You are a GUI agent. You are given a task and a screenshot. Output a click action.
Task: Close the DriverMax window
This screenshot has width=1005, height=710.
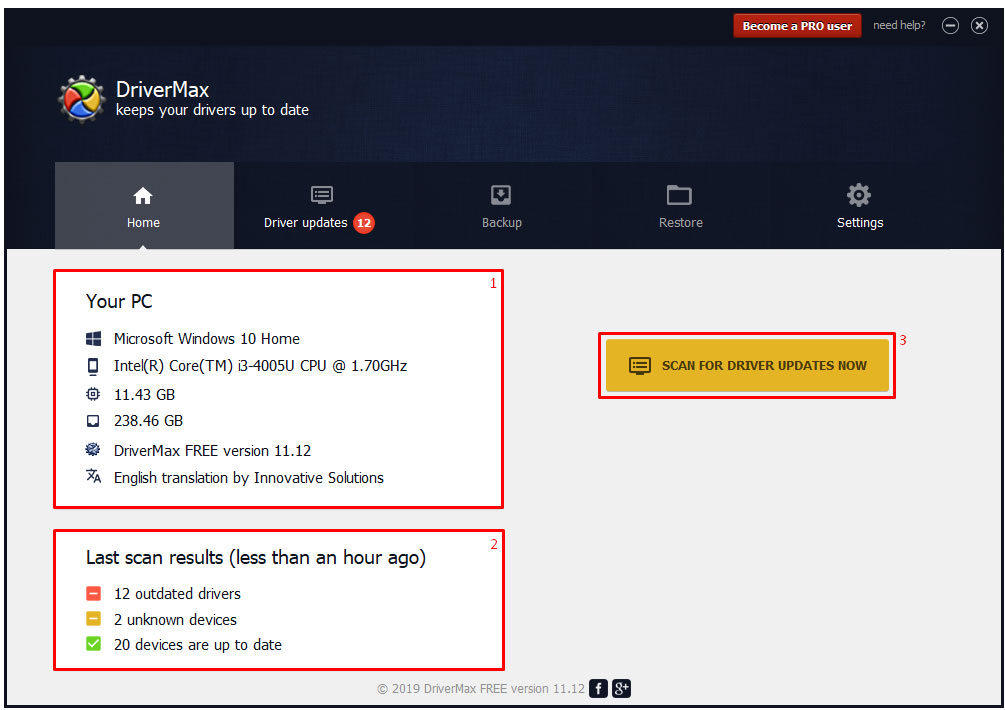tap(979, 26)
